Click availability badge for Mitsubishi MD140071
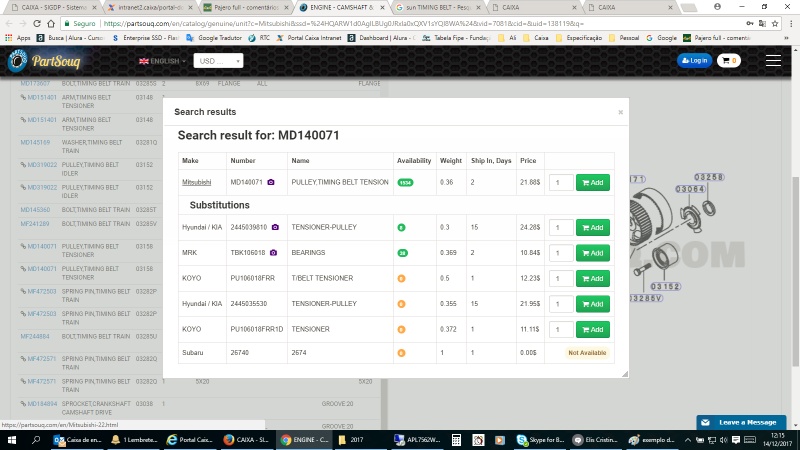Viewport: 800px width, 450px height. (x=405, y=183)
